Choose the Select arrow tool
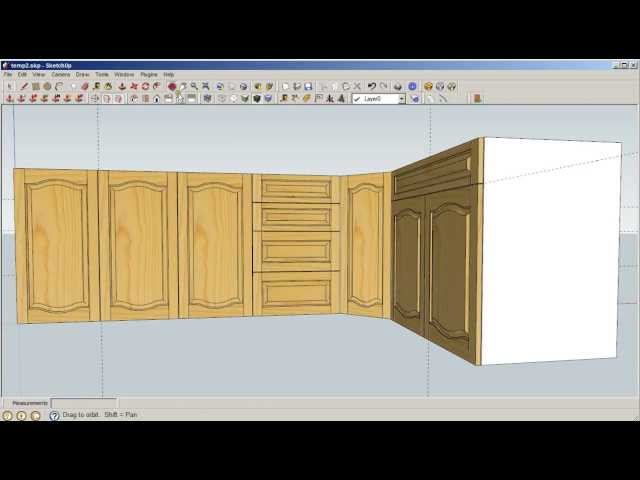Image resolution: width=640 pixels, height=480 pixels. 10,86
